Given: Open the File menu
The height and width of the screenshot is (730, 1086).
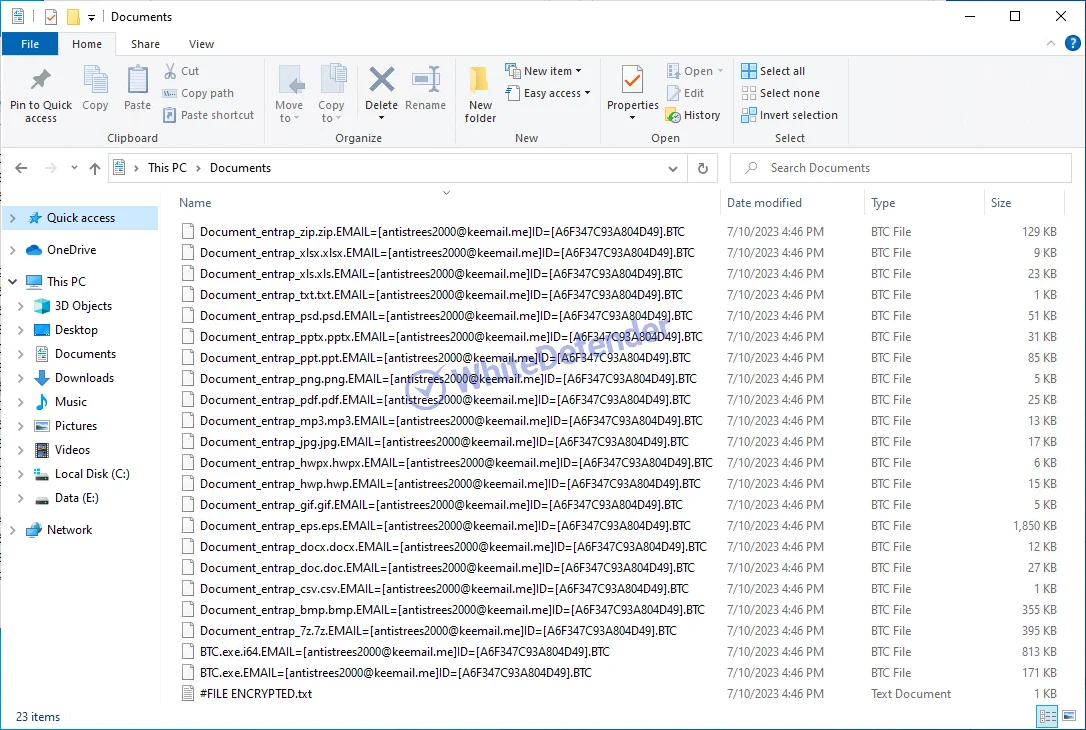Looking at the screenshot, I should tap(30, 44).
